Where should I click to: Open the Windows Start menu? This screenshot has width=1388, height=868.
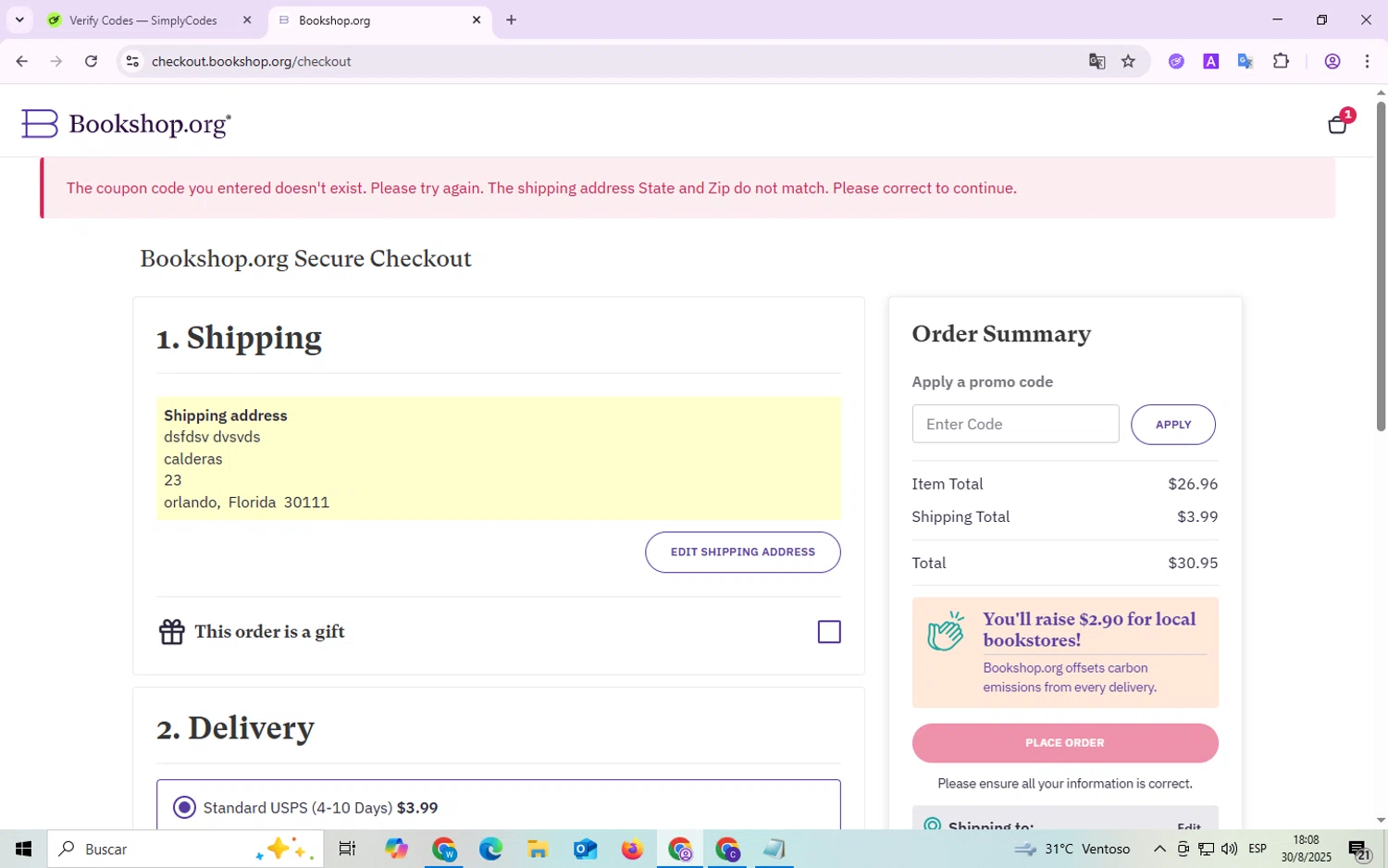[x=23, y=849]
